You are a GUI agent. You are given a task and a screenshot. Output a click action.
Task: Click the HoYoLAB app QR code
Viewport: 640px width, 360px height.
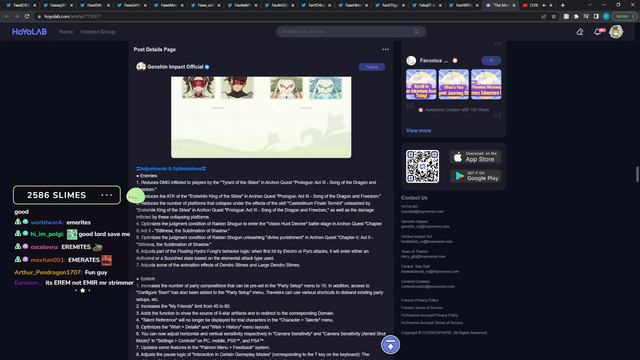(422, 166)
